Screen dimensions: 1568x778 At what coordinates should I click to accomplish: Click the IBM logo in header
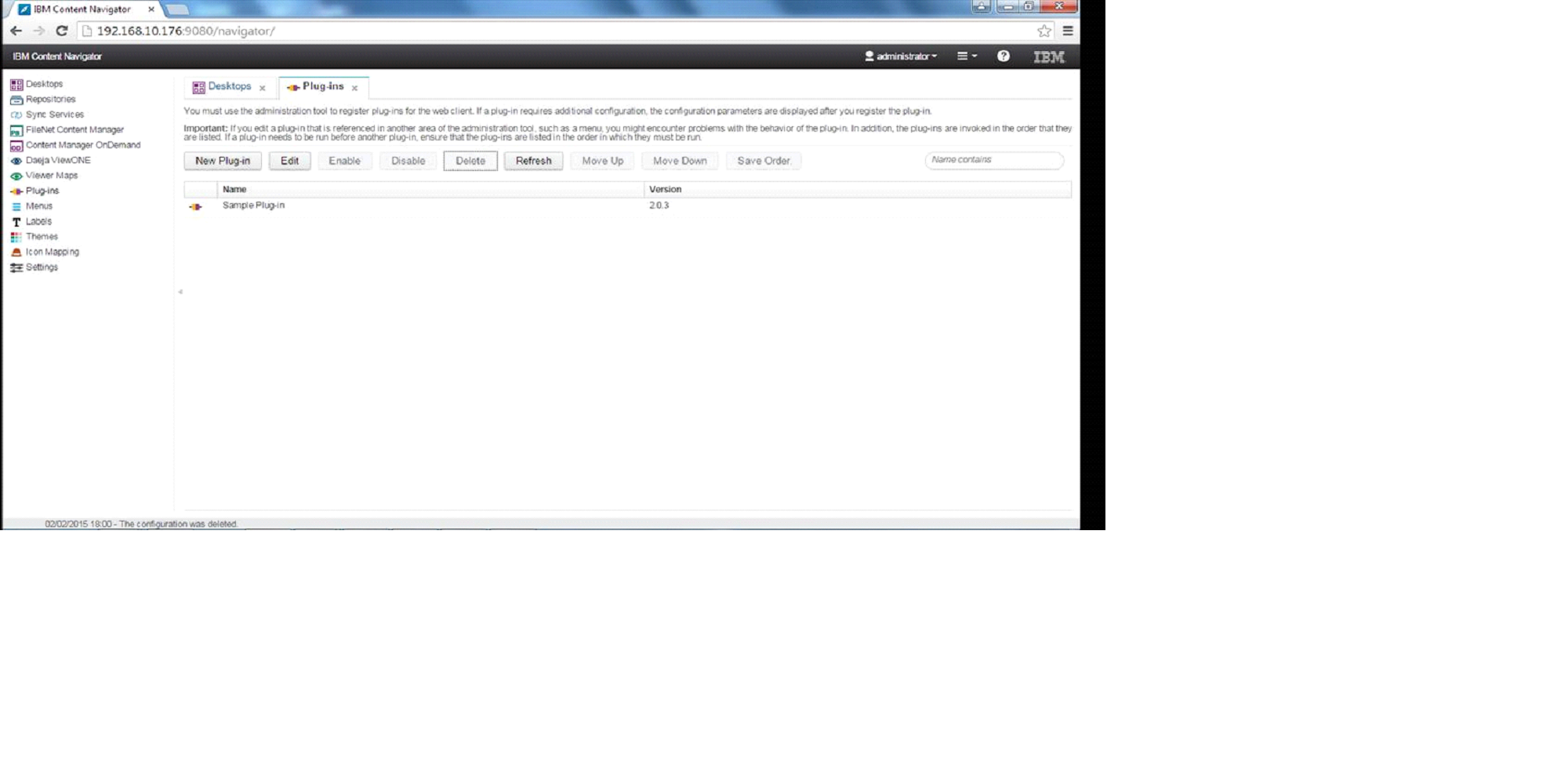pos(1048,56)
